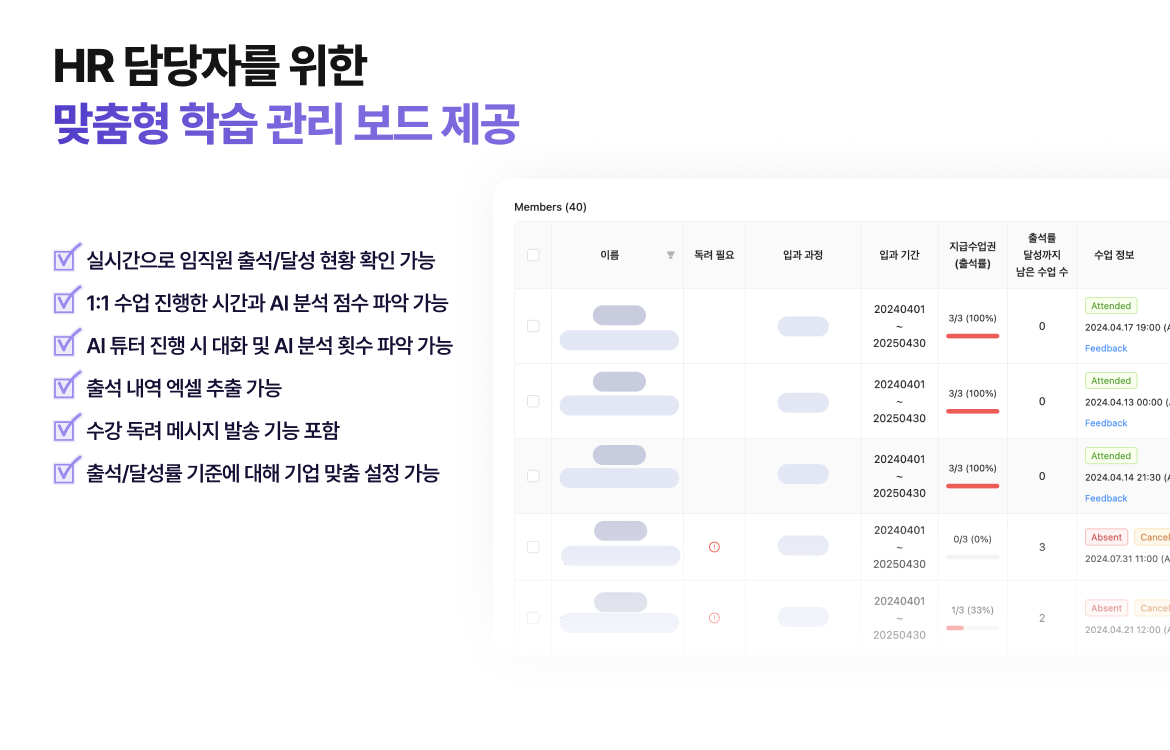This screenshot has height=750, width=1170.
Task: Click the red alert icon in the 0/3 (0%) row
Action: coord(714,547)
